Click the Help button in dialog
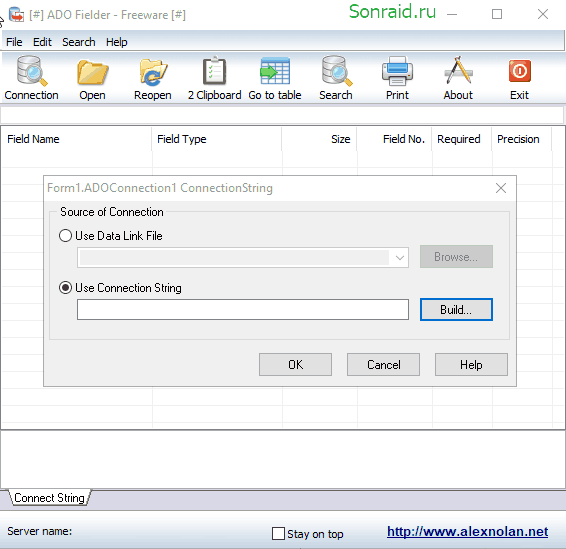The width and height of the screenshot is (566, 549). coord(471,365)
